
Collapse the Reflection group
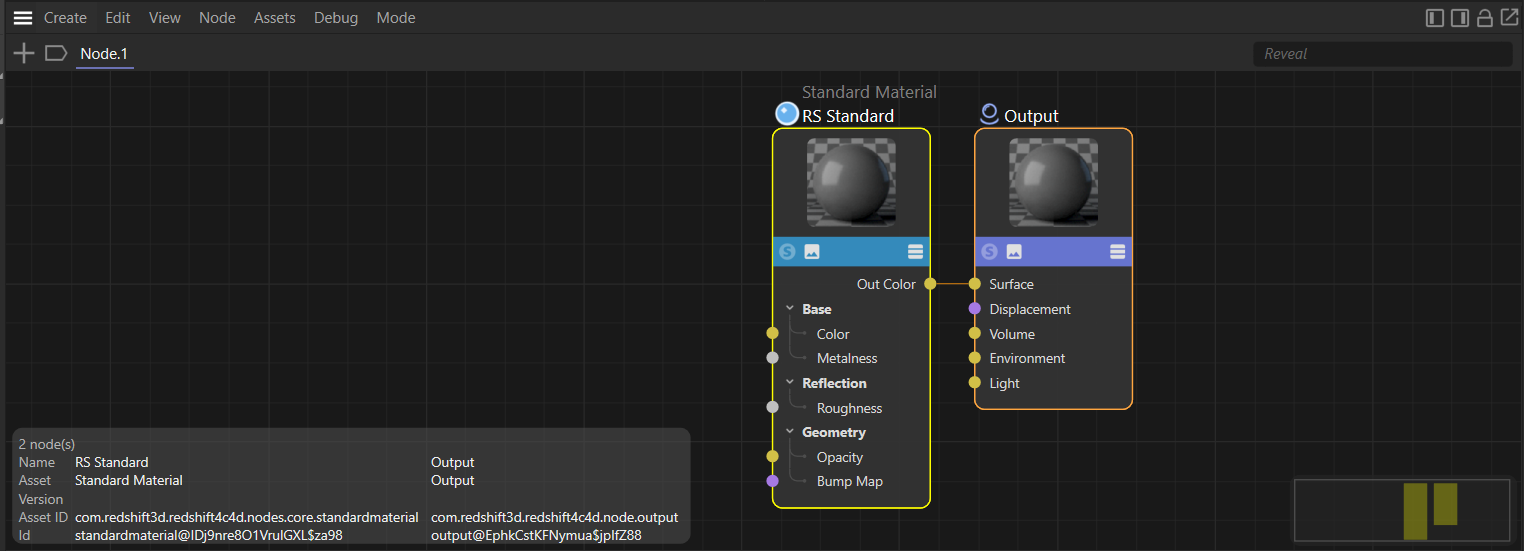(790, 383)
